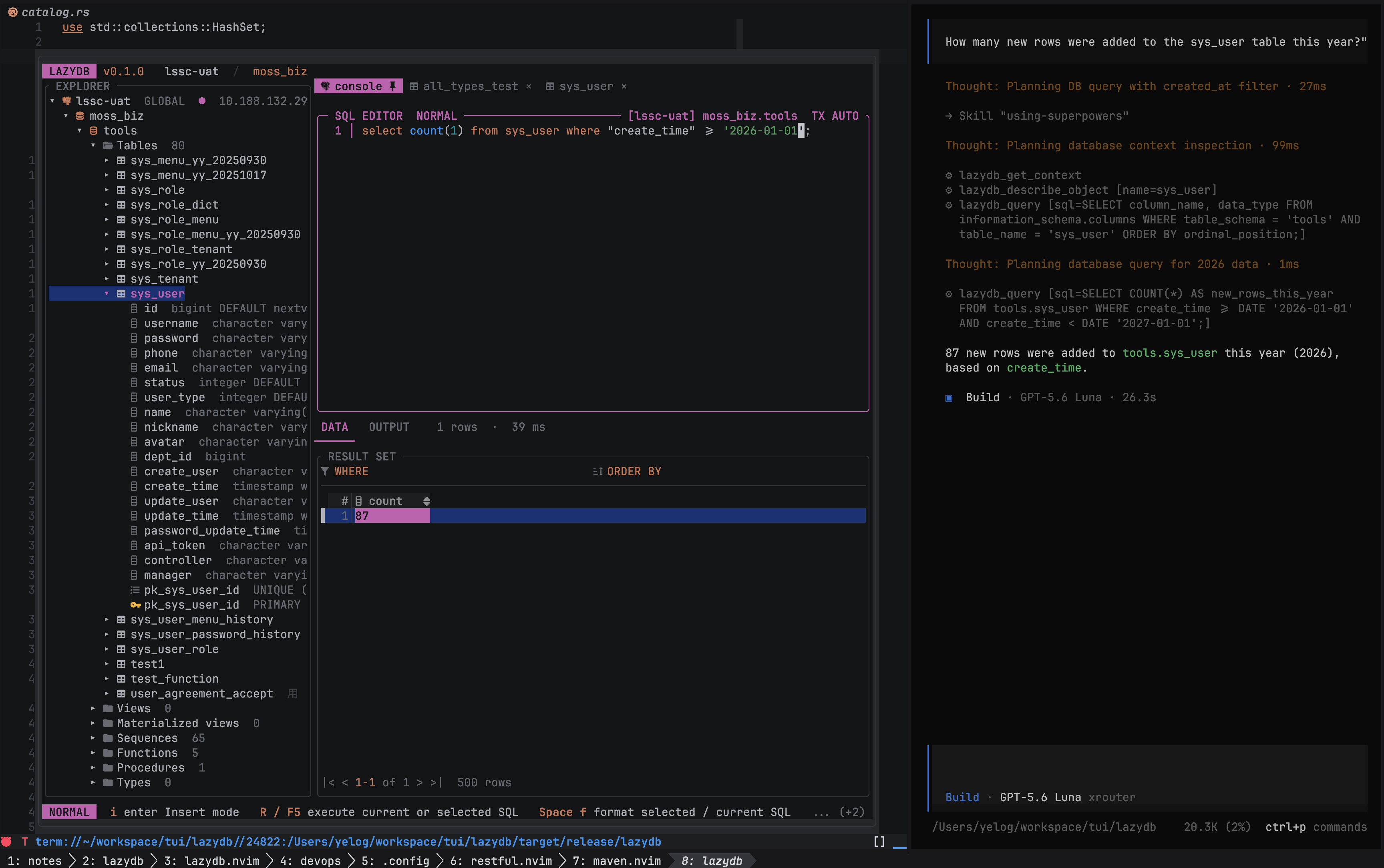Open tmux window 6: restful.nvim
This screenshot has width=1384, height=868.
[x=501, y=860]
